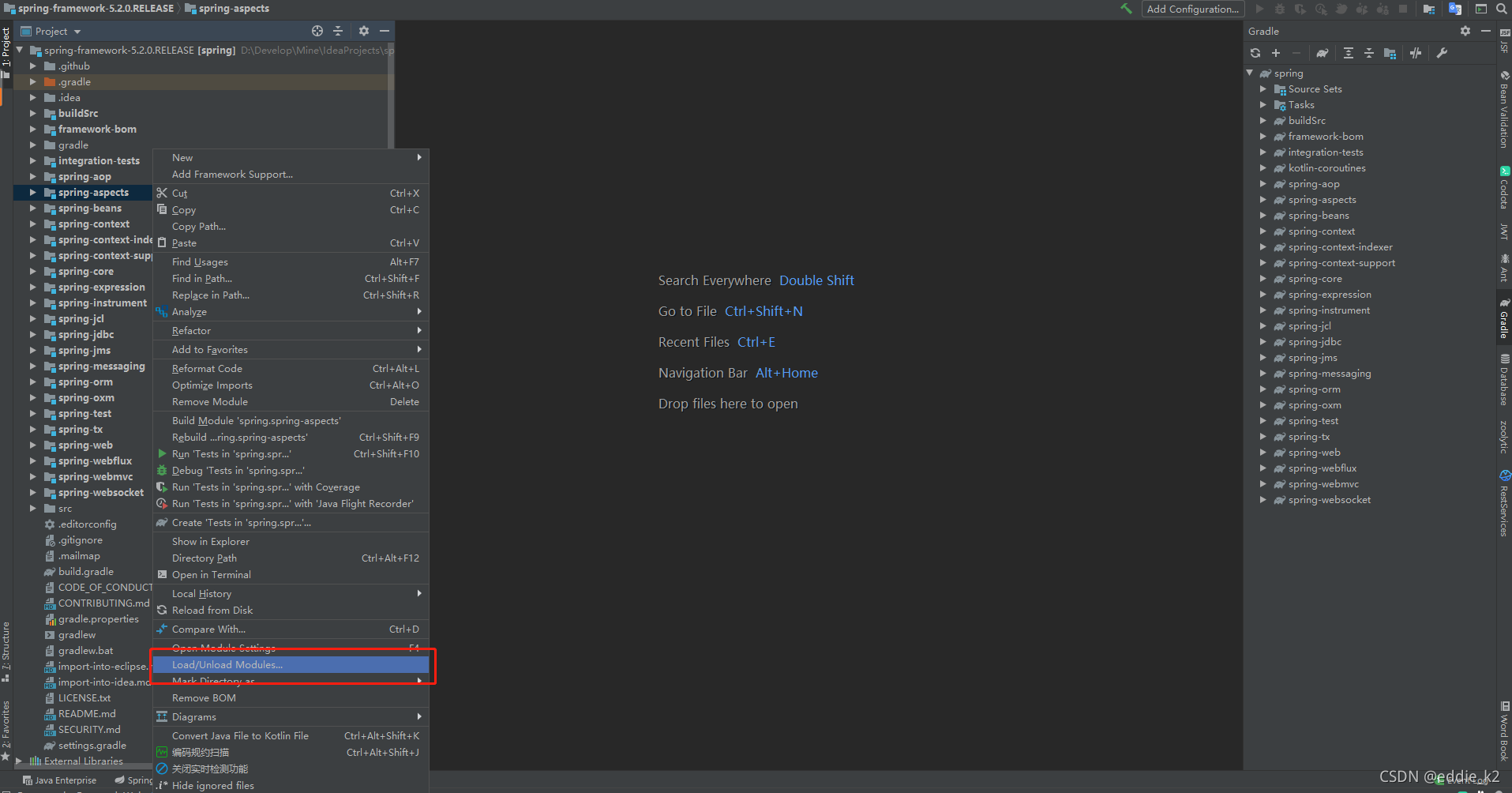Expand External Libraries node

[19, 761]
